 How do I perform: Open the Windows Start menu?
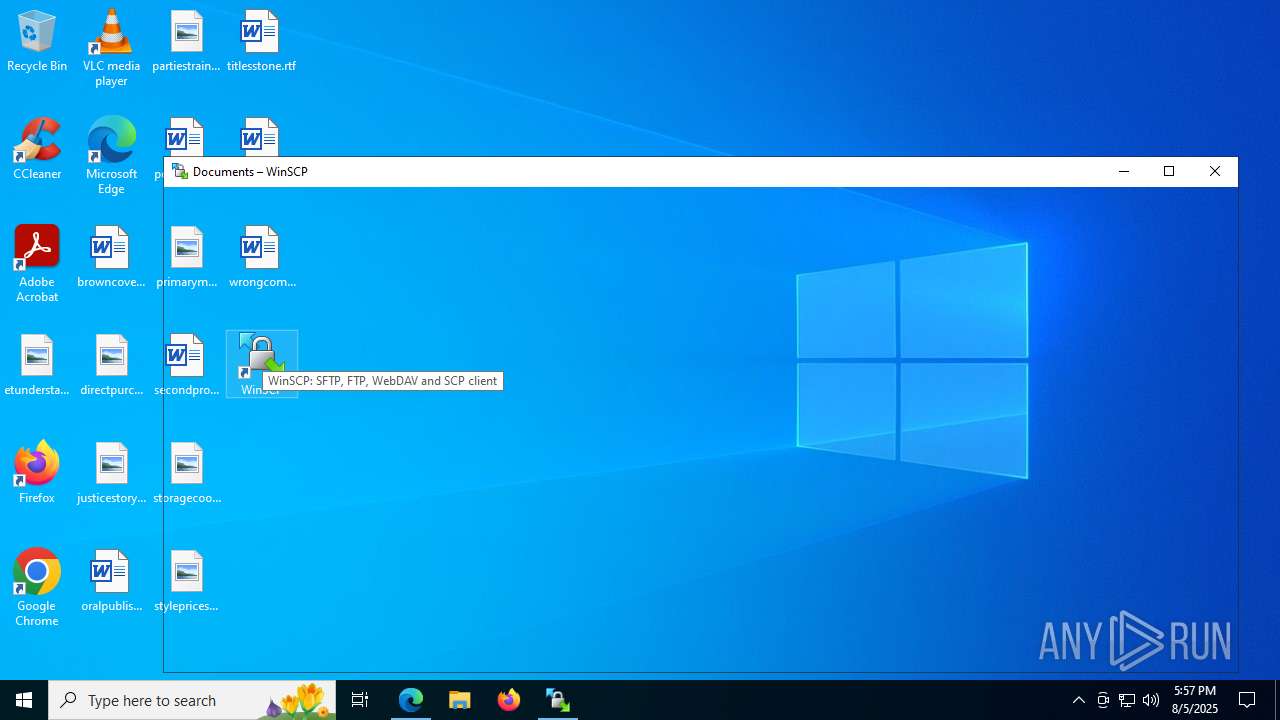coord(24,700)
